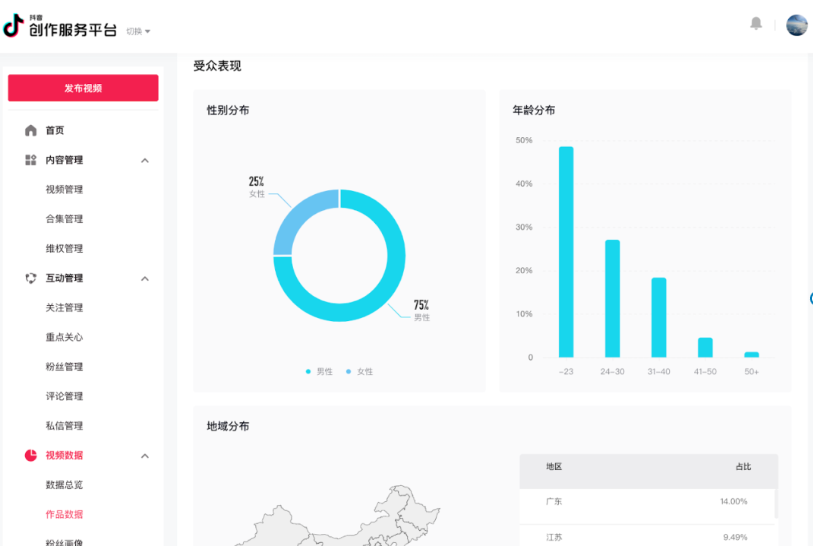813x546 pixels.
Task: Click the 性别分布 chart title
Action: [228, 110]
